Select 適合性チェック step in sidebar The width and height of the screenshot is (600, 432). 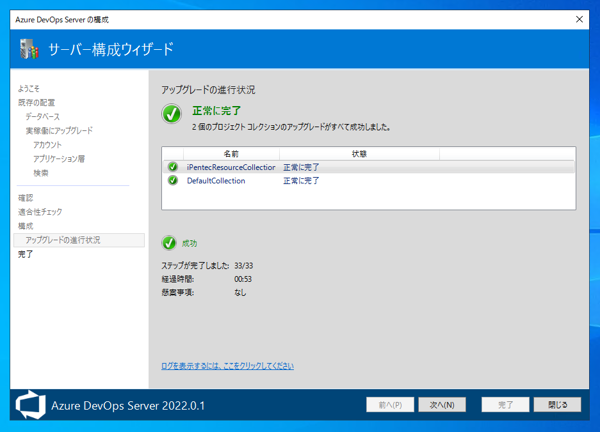point(40,212)
